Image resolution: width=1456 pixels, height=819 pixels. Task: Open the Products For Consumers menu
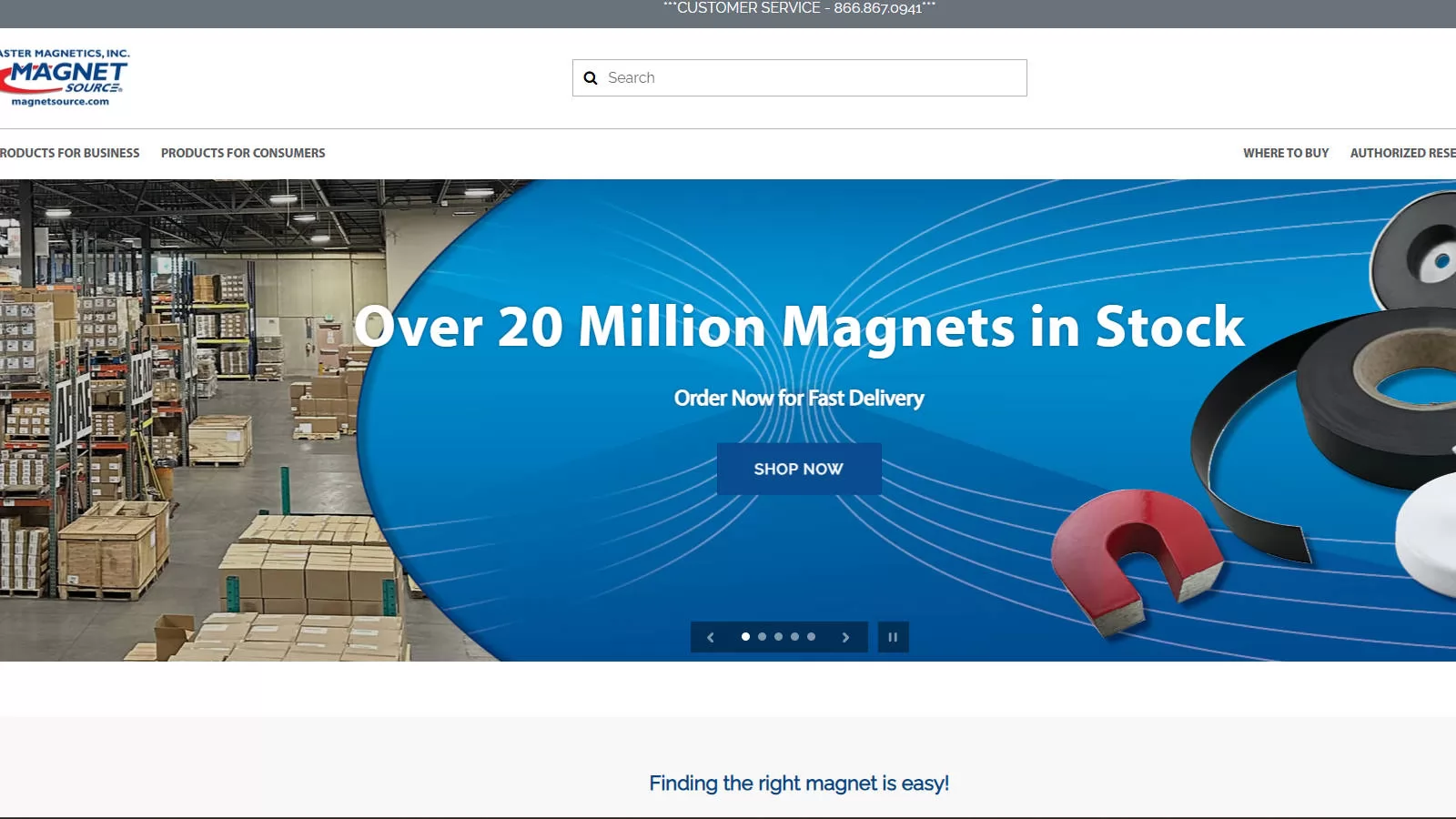(242, 153)
